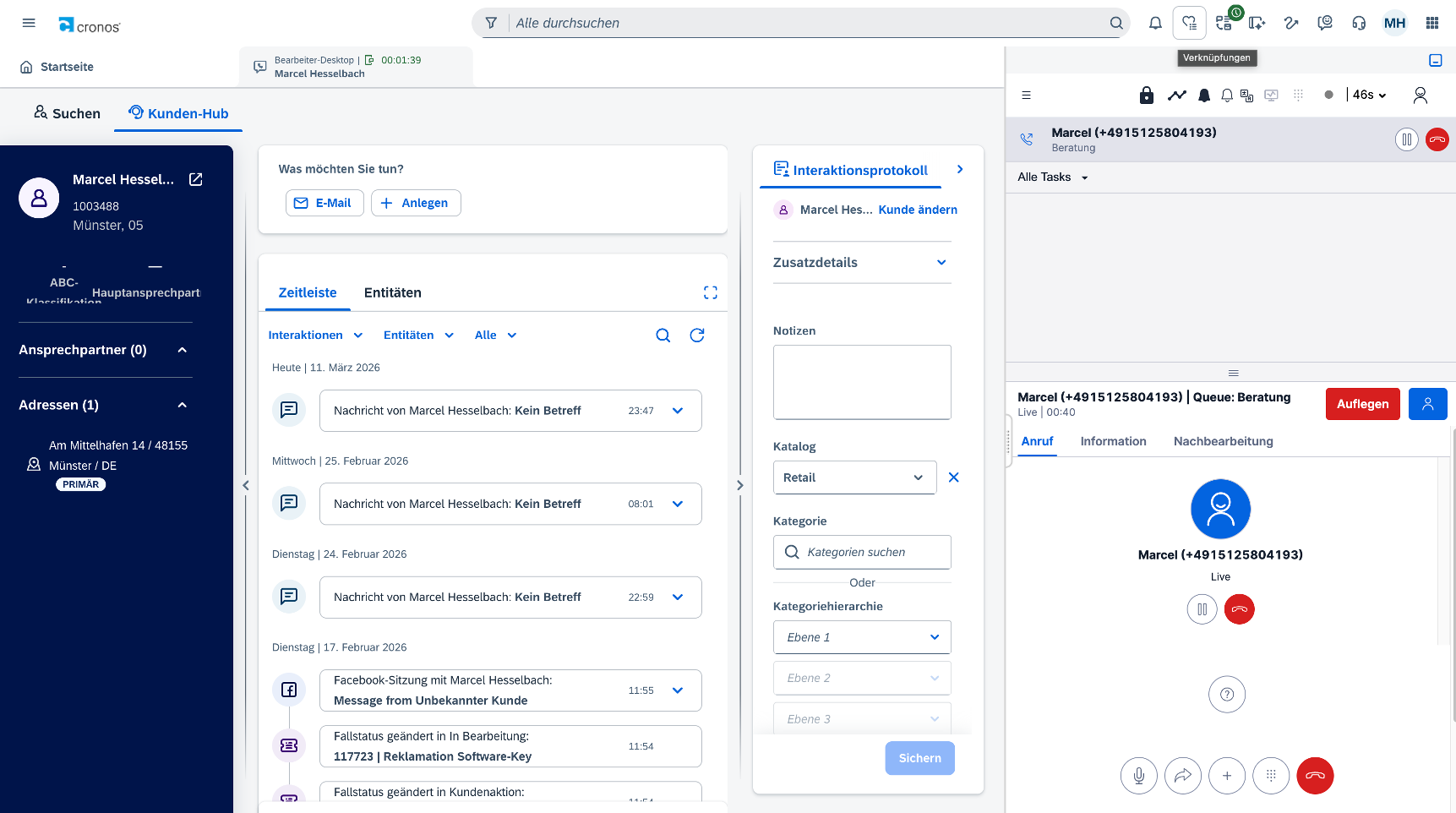Expand the 23:47 message from Marcel Hesselbach
The height and width of the screenshot is (813, 1456).
[678, 411]
